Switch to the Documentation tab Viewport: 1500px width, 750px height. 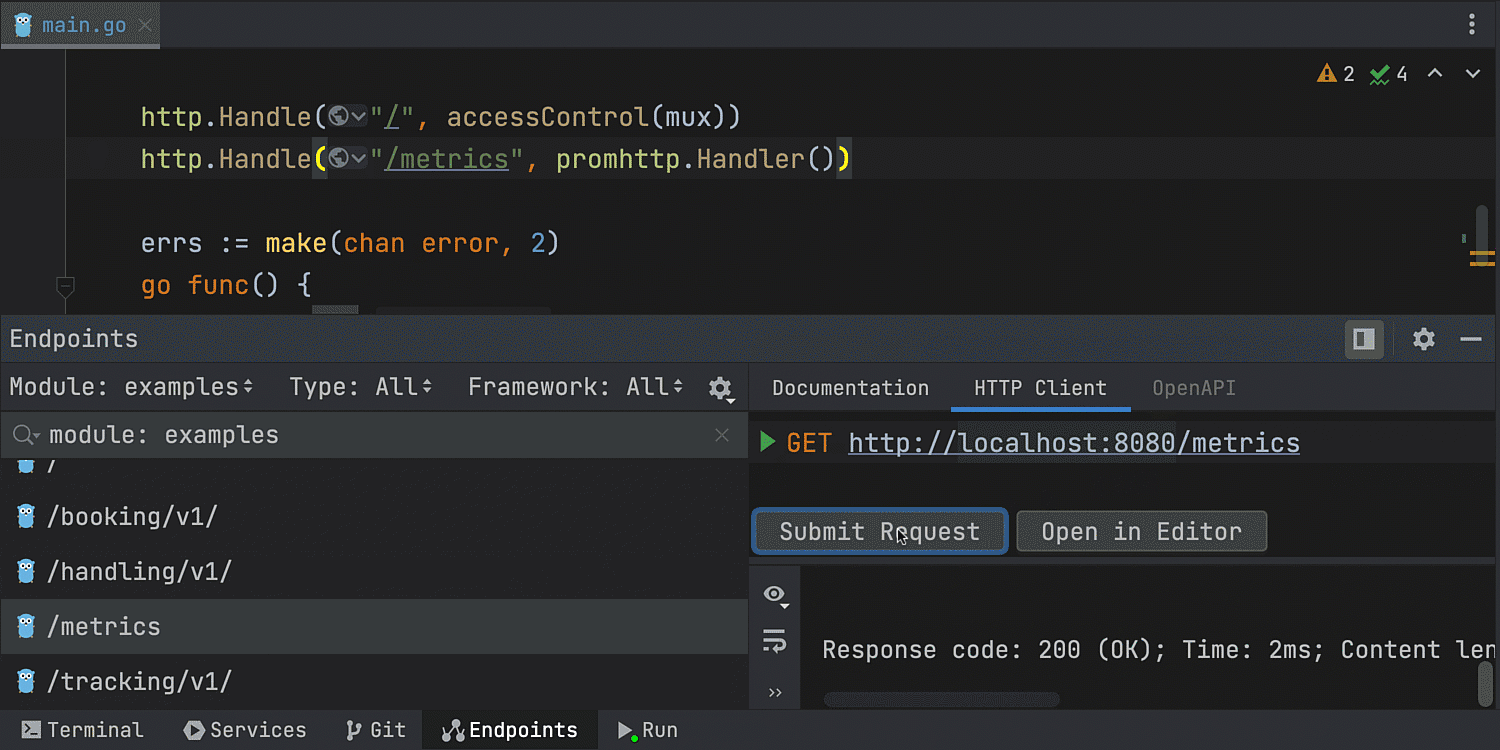click(x=850, y=388)
